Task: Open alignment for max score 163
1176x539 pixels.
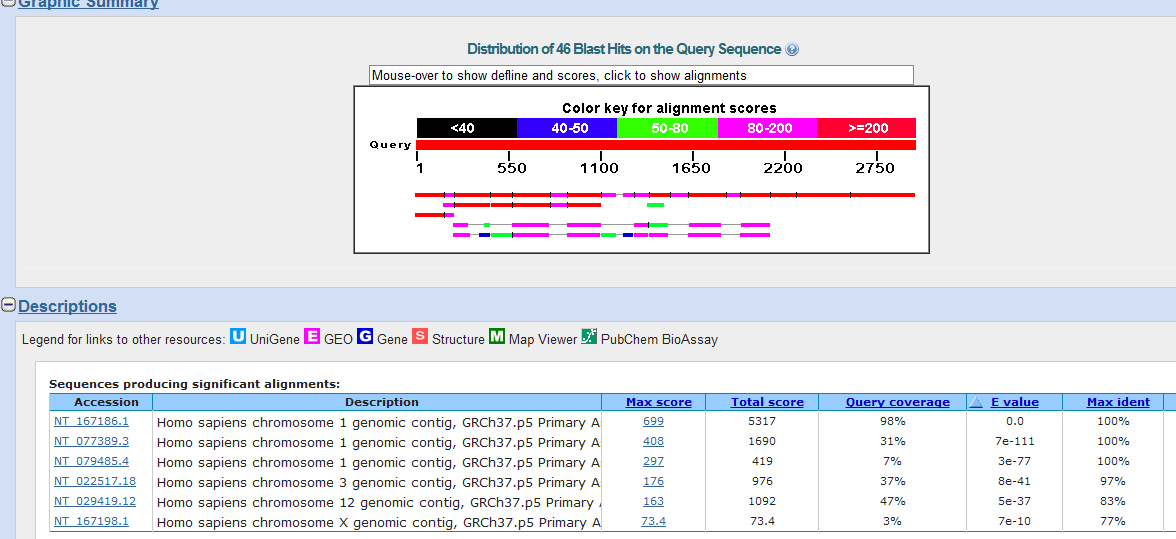Action: point(653,501)
